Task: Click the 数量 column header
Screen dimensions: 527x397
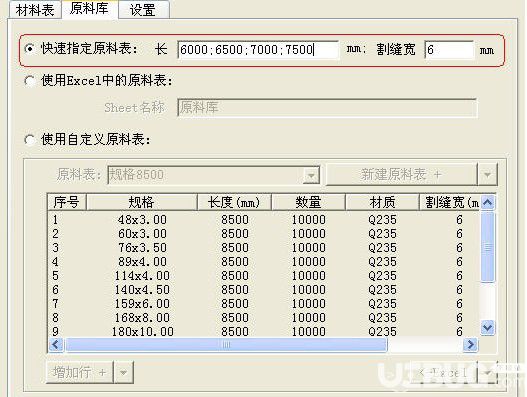Action: tap(308, 202)
